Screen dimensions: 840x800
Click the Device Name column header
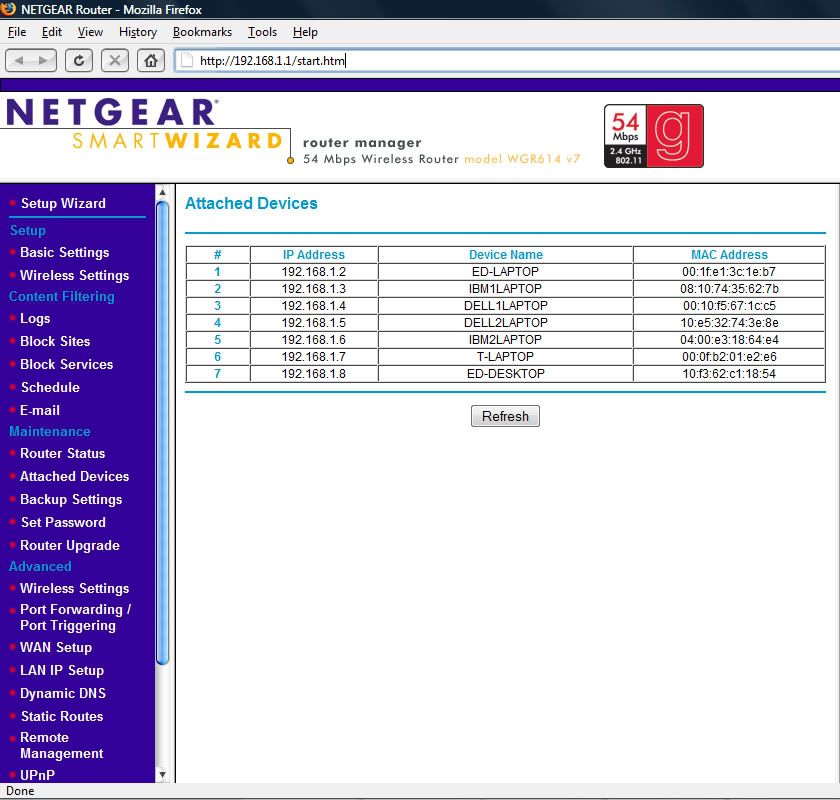tap(505, 255)
